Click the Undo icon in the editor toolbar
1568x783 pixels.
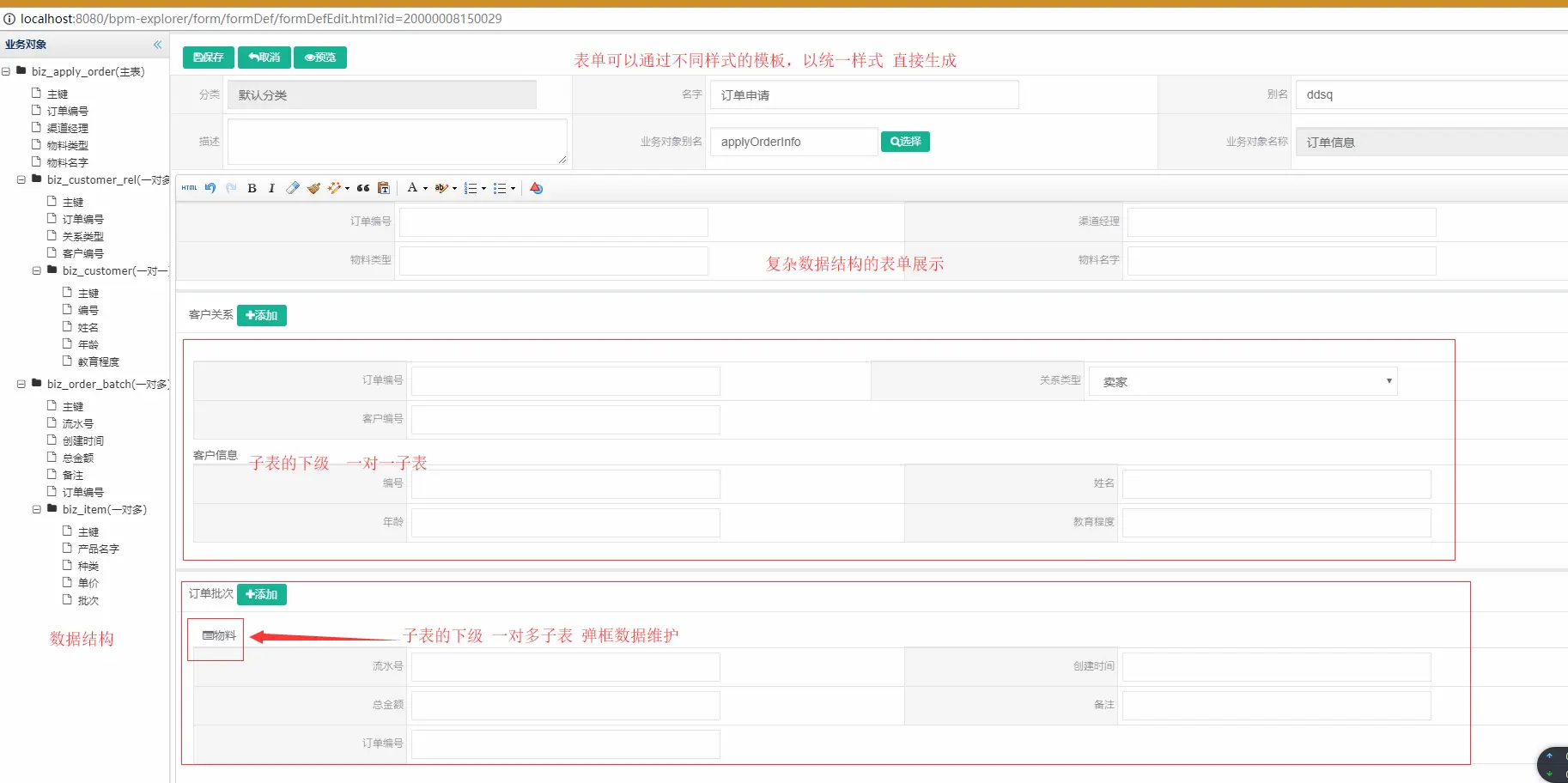point(210,188)
